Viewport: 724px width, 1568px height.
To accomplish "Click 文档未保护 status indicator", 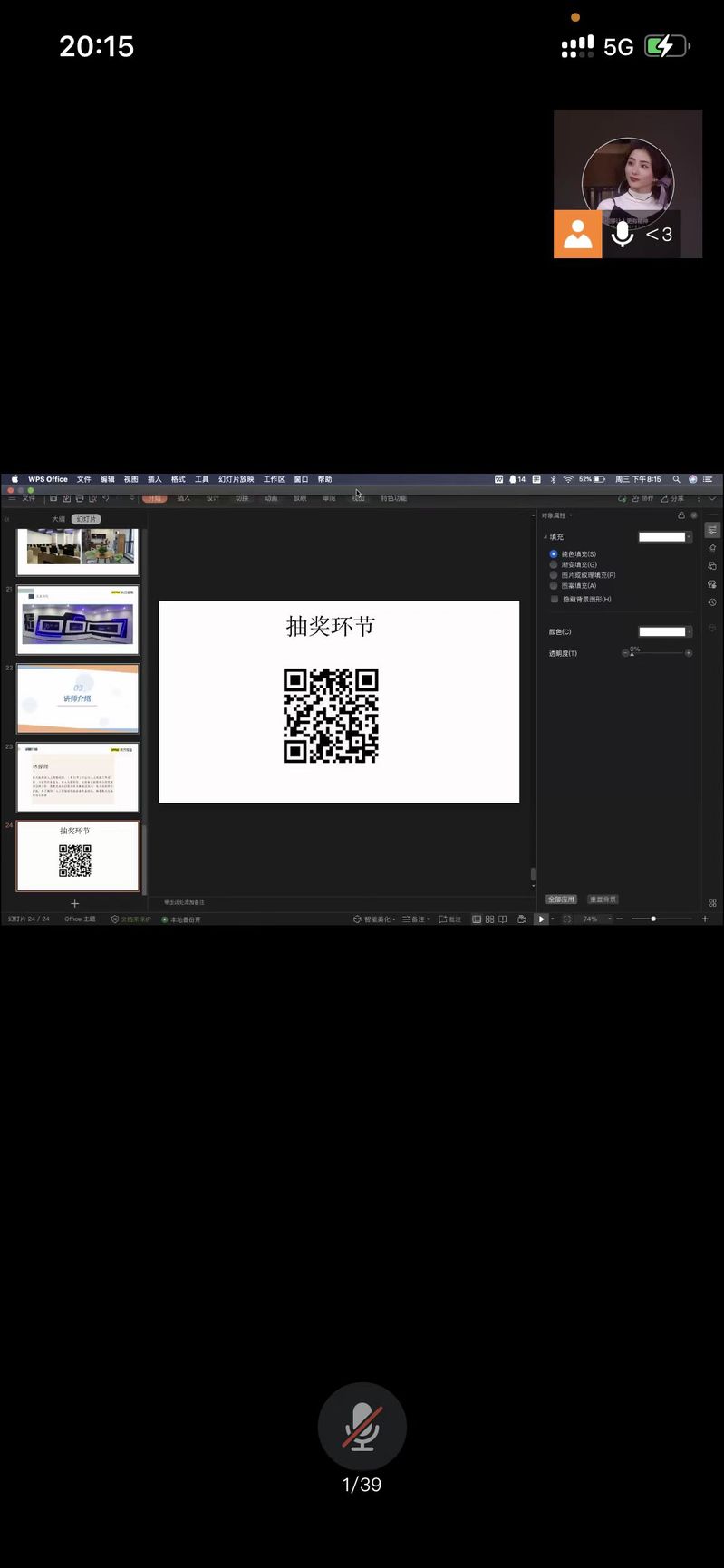I will coord(131,919).
